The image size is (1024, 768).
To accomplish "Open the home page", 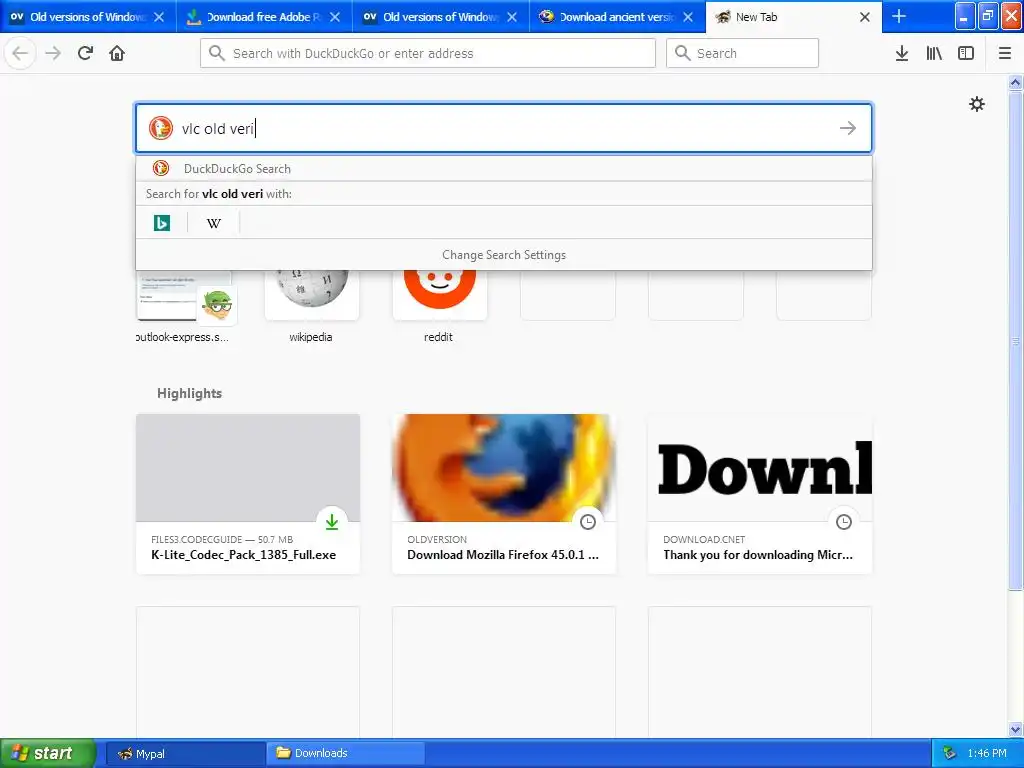I will (117, 53).
